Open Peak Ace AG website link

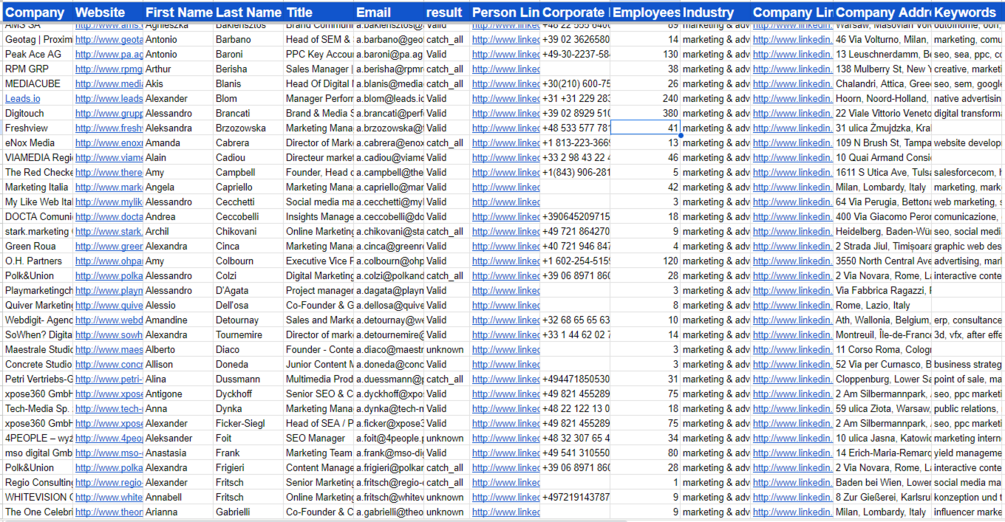[x=109, y=54]
